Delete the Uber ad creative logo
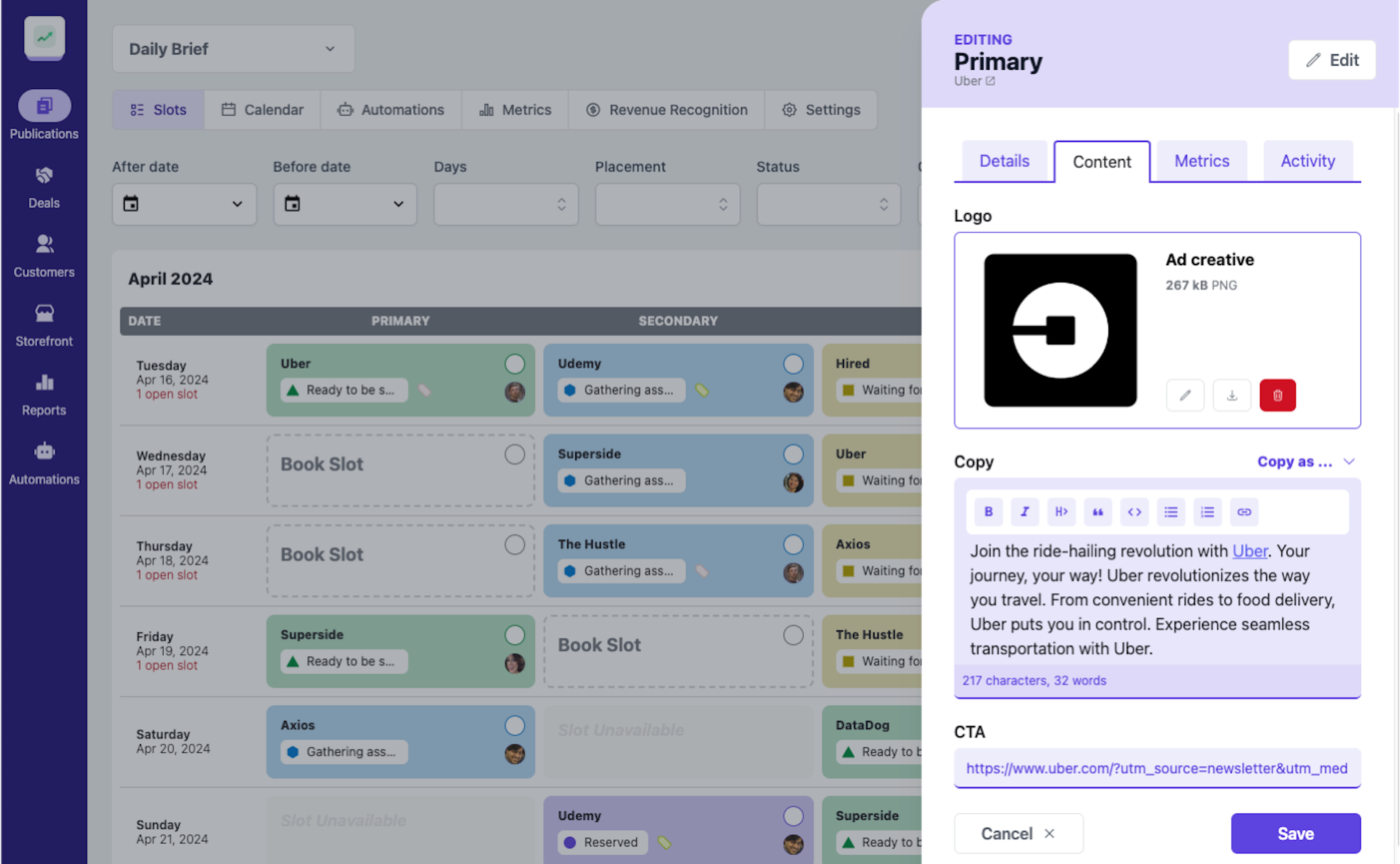This screenshot has height=864, width=1400. (1278, 395)
